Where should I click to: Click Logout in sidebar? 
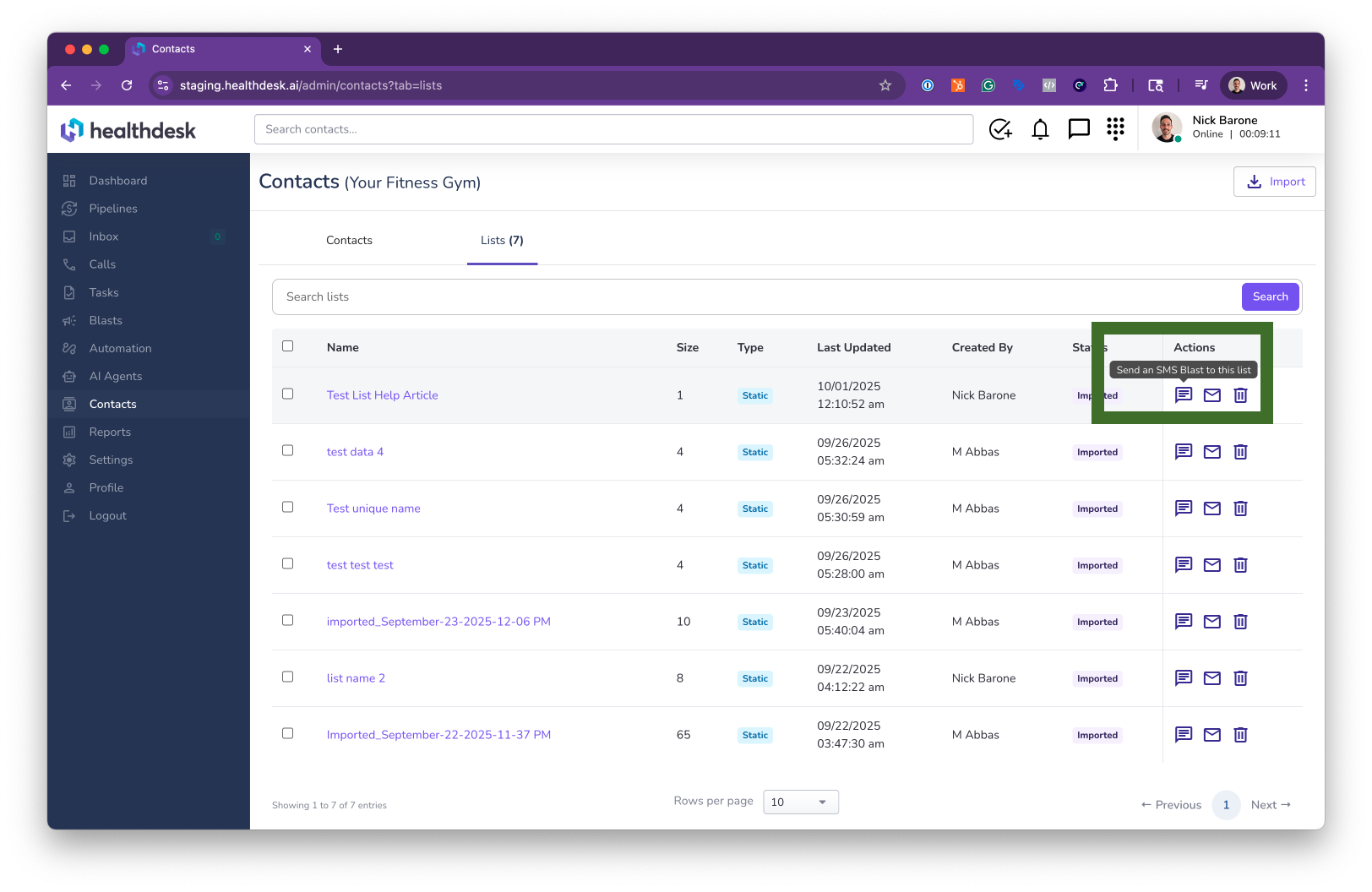click(x=107, y=515)
